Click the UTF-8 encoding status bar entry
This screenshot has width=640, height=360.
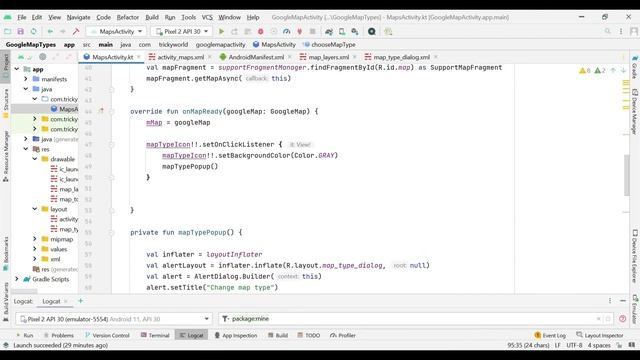574,345
